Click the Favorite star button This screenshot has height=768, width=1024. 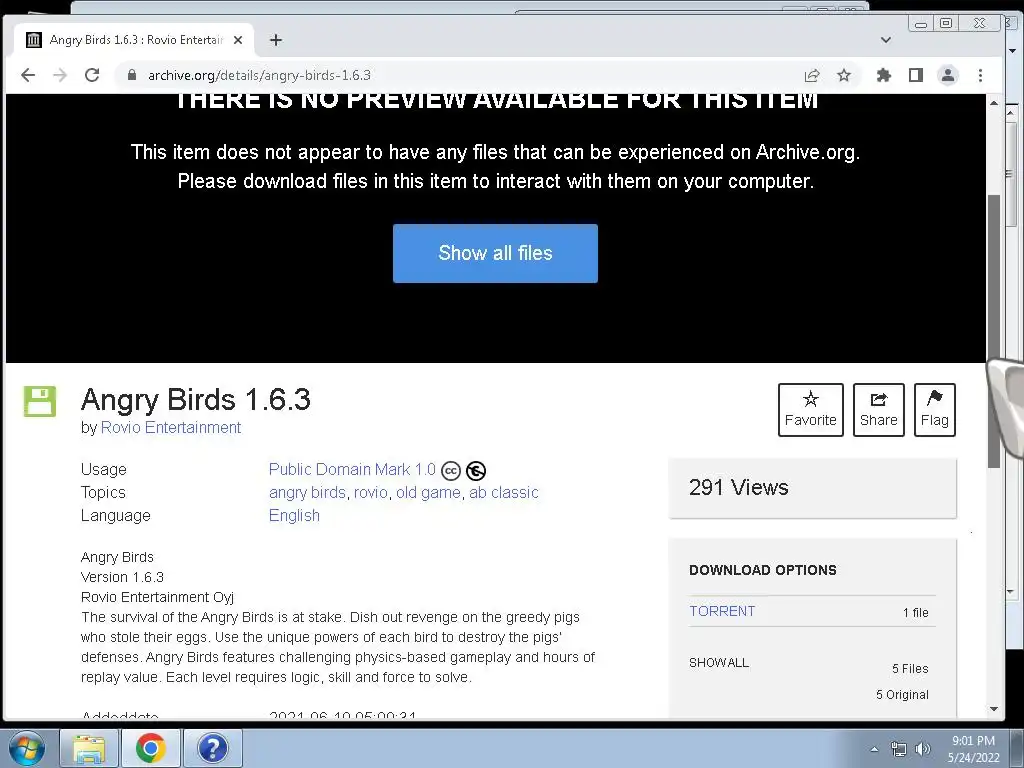pyautogui.click(x=810, y=409)
